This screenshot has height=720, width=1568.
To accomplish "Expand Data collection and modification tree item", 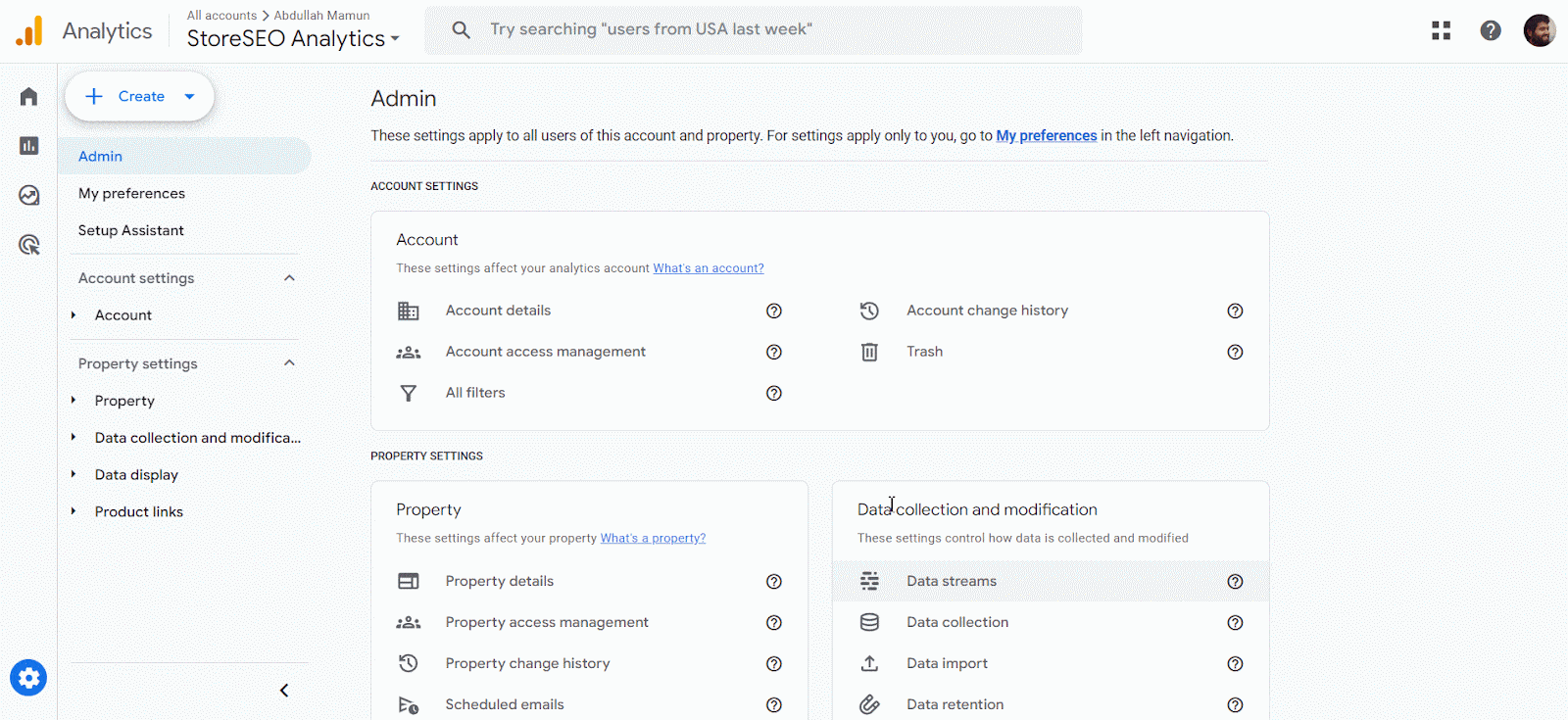I will [x=73, y=437].
